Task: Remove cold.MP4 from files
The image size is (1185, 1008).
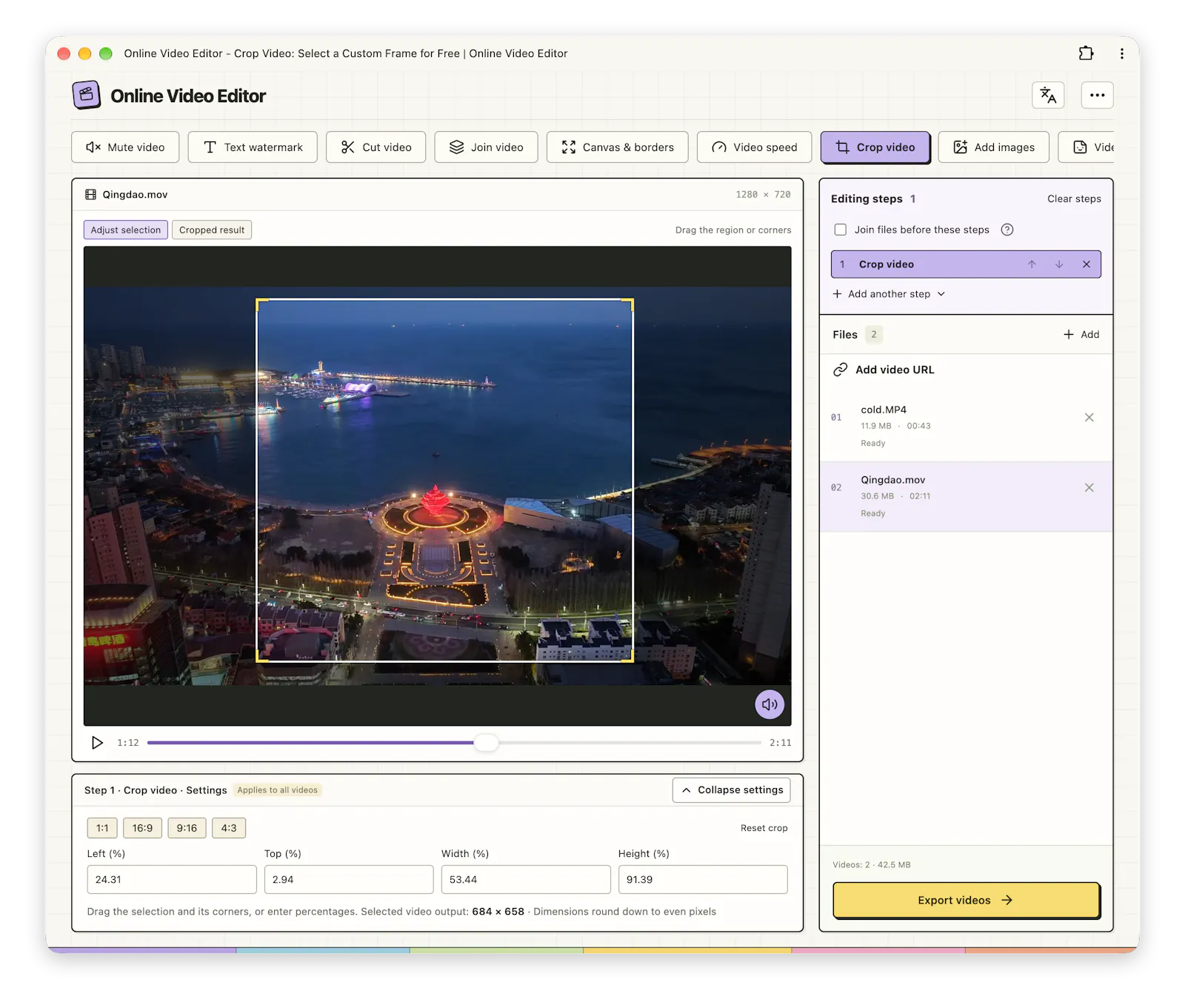Action: pos(1089,418)
